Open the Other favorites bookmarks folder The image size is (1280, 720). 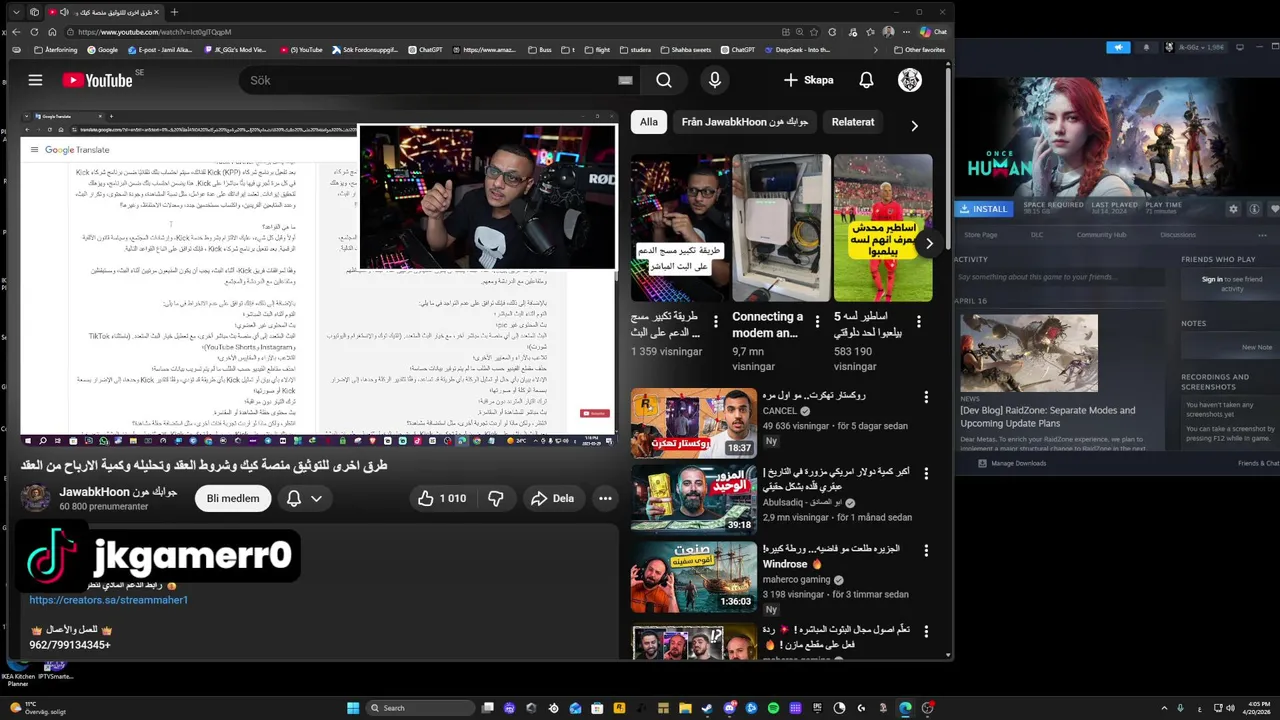pos(919,49)
